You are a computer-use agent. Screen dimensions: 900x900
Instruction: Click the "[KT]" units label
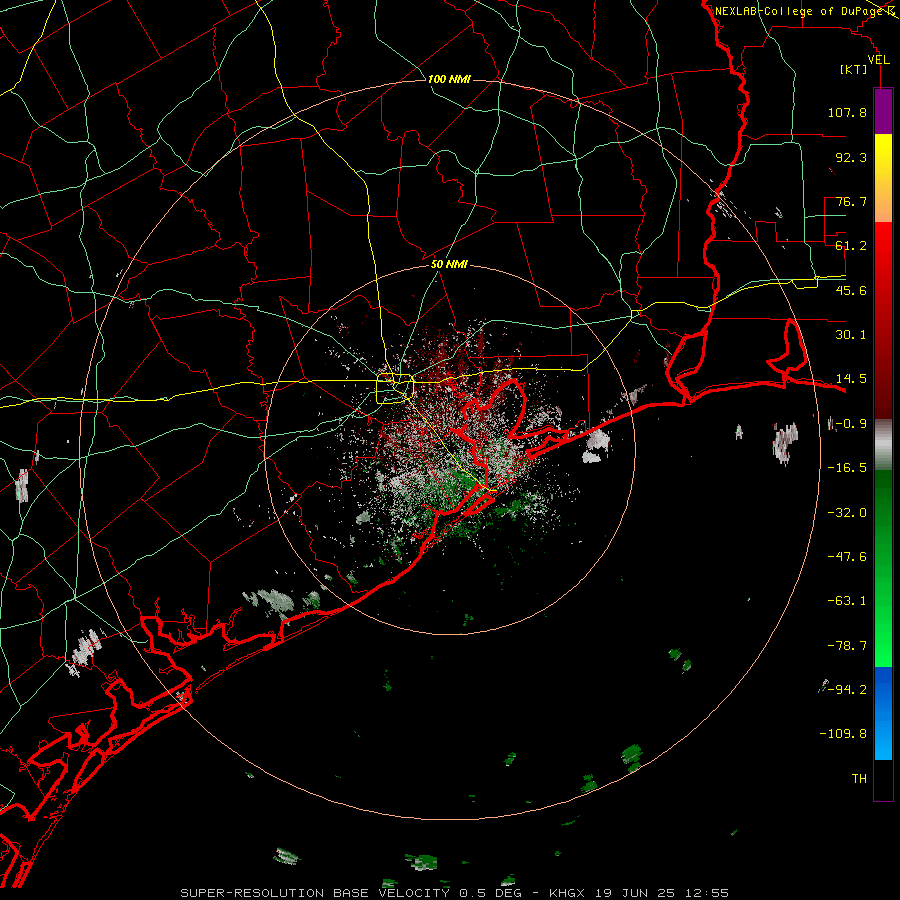point(854,69)
